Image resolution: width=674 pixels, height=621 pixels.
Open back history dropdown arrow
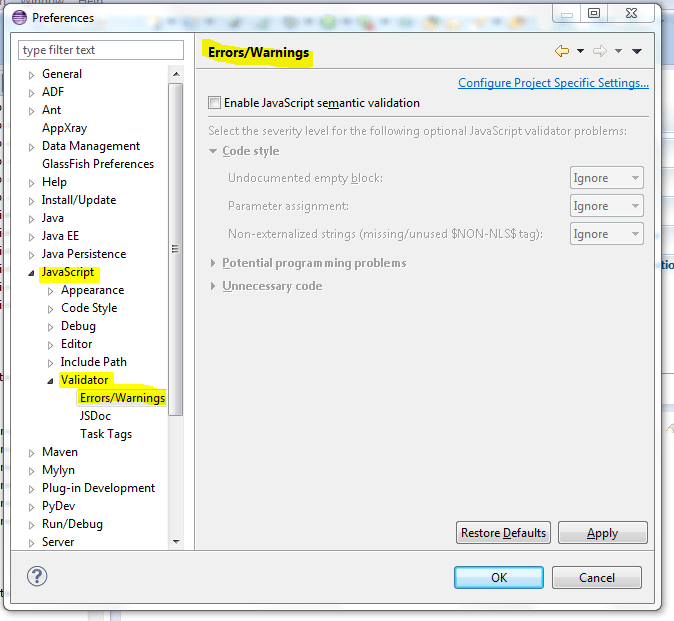(x=580, y=51)
